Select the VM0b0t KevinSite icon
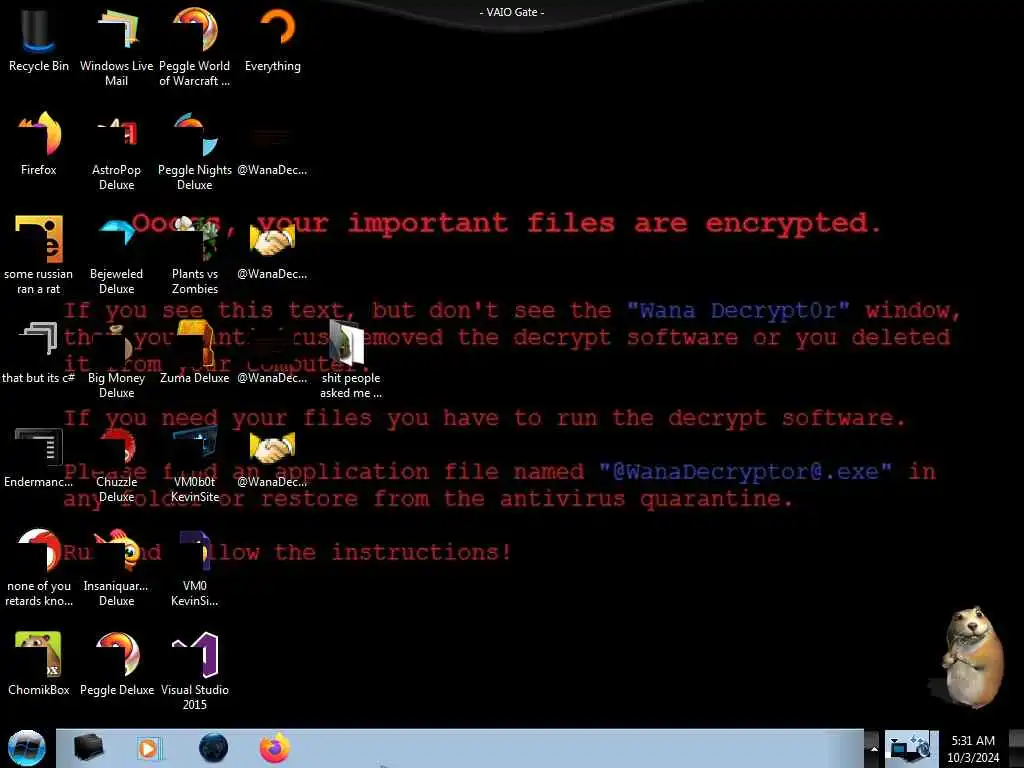 195,464
